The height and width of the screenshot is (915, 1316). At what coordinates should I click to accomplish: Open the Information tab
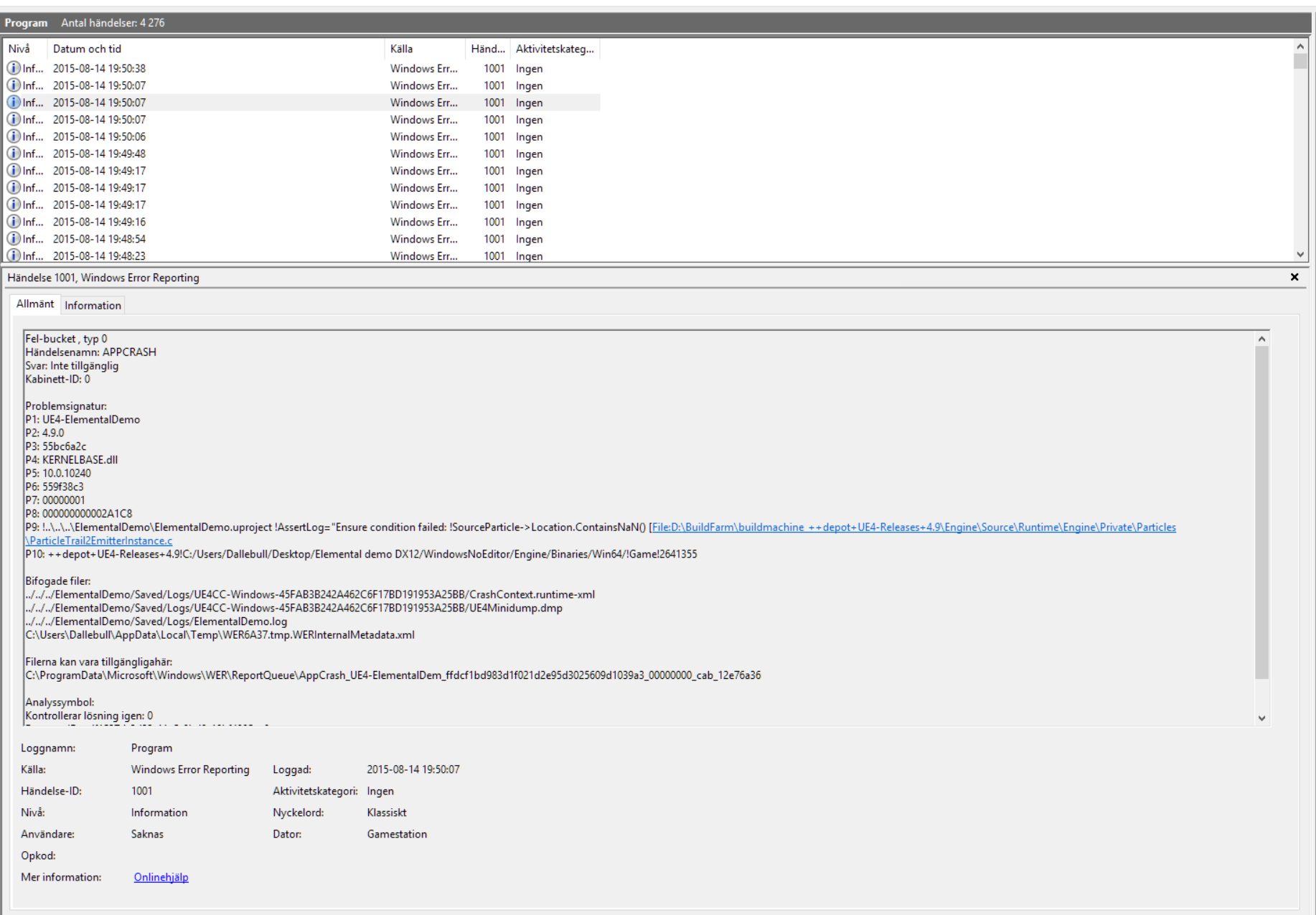[93, 305]
